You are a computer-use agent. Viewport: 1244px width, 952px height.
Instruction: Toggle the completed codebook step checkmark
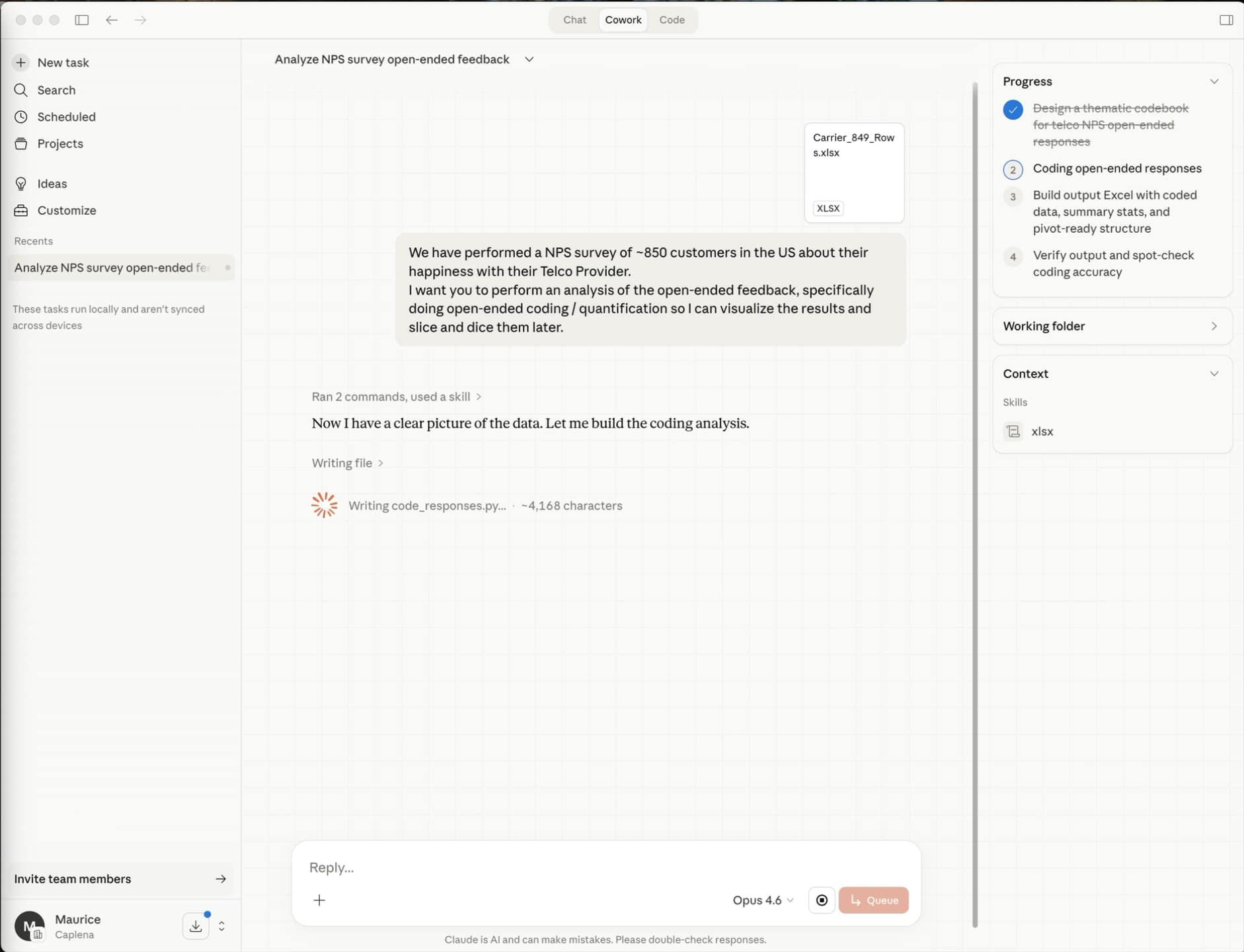(1013, 109)
